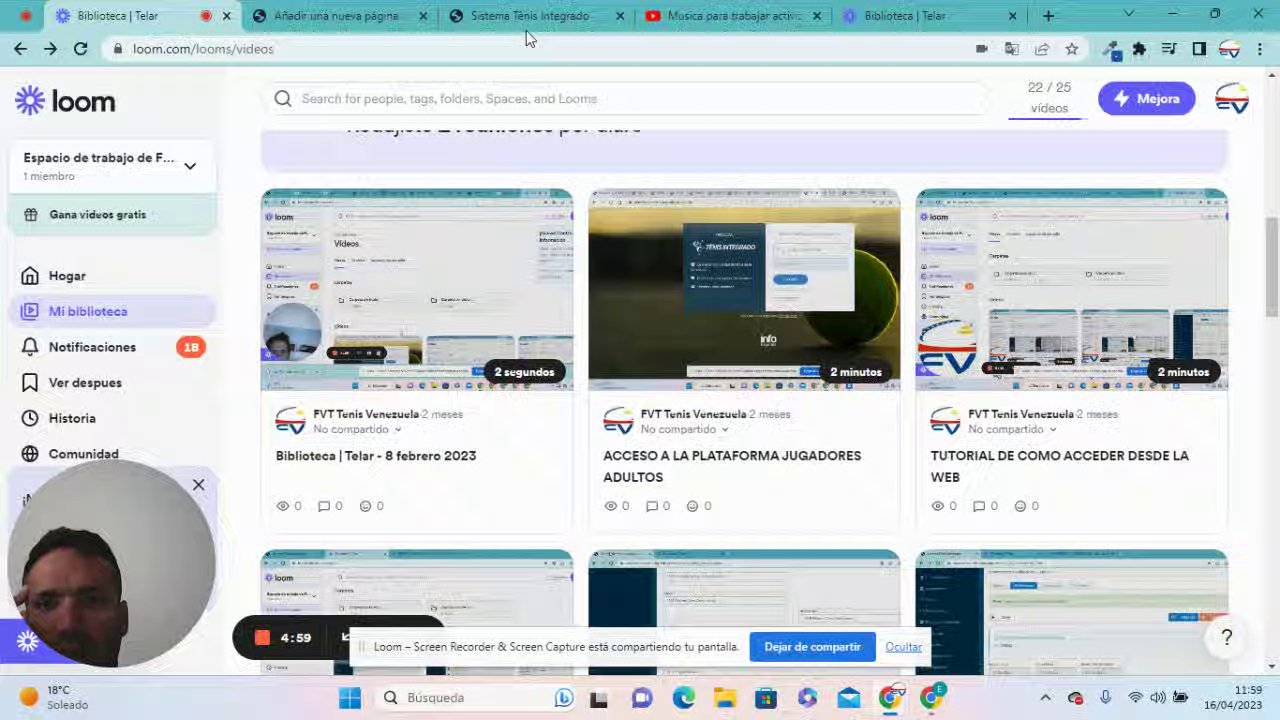Open FVT Tenis Venezuela avatar on ACCESO video
1280x720 pixels.
click(x=618, y=421)
